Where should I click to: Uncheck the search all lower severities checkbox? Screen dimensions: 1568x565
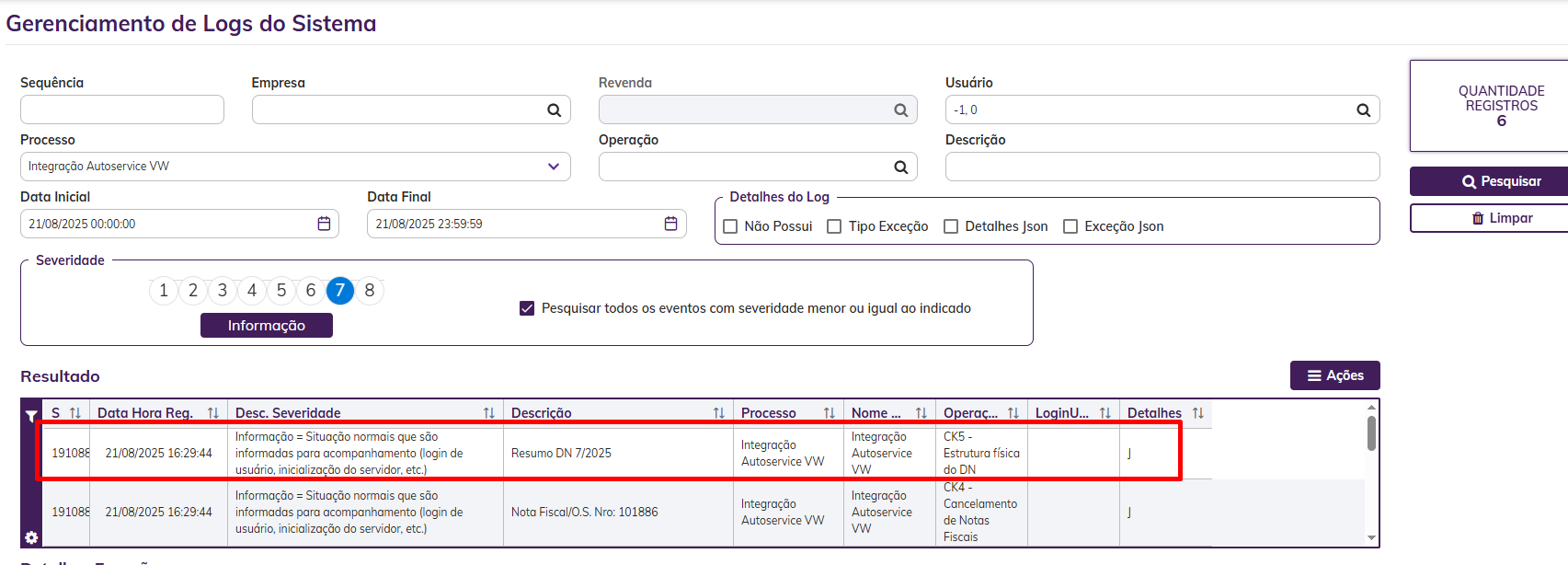527,308
